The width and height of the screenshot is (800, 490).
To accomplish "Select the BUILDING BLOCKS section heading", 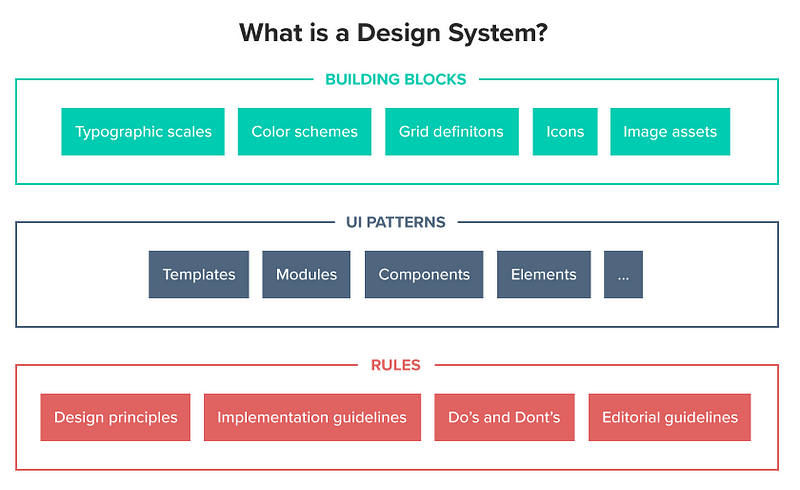I will [395, 80].
